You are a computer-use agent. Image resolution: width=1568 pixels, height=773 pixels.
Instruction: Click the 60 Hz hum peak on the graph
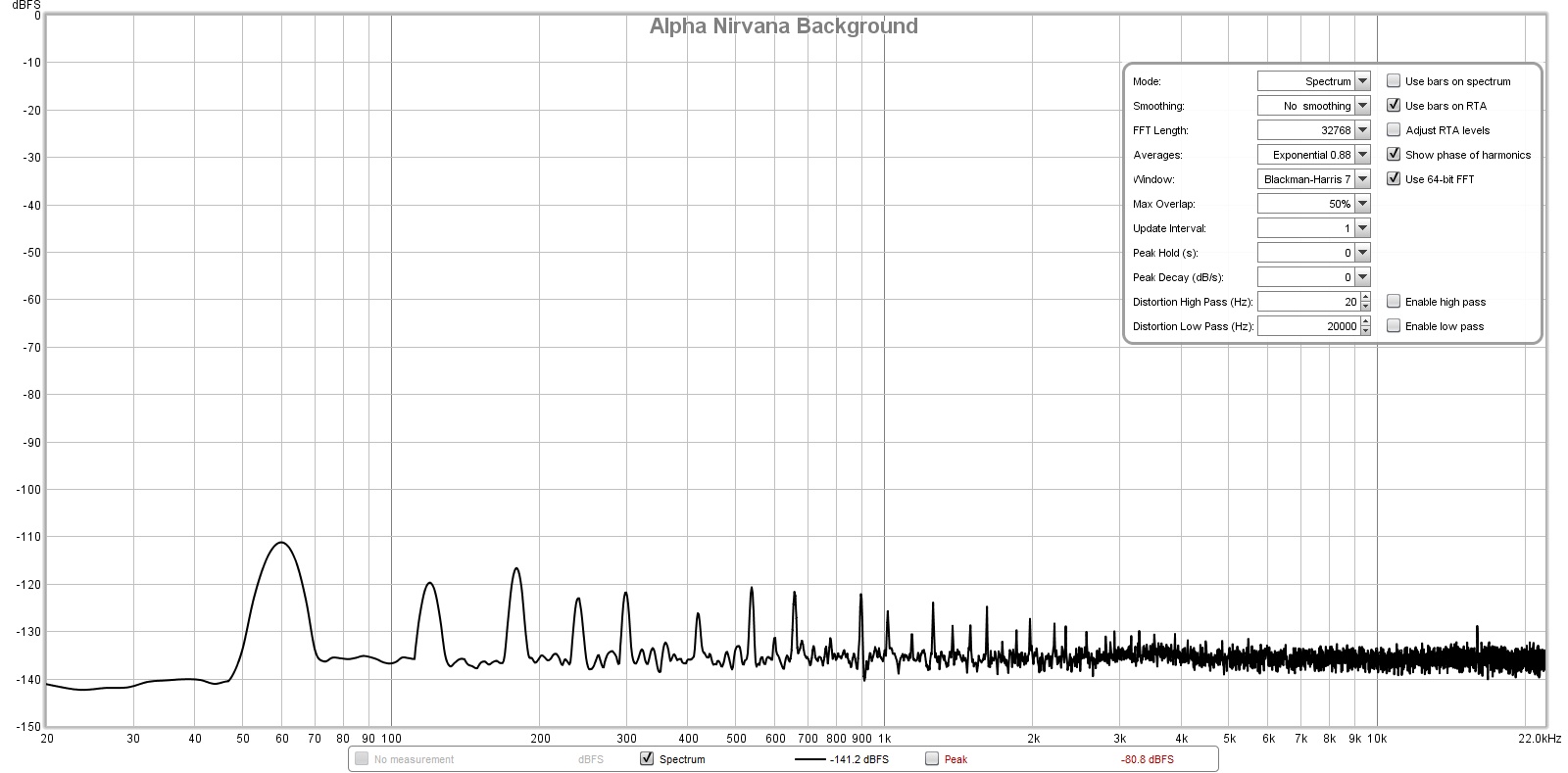click(281, 542)
